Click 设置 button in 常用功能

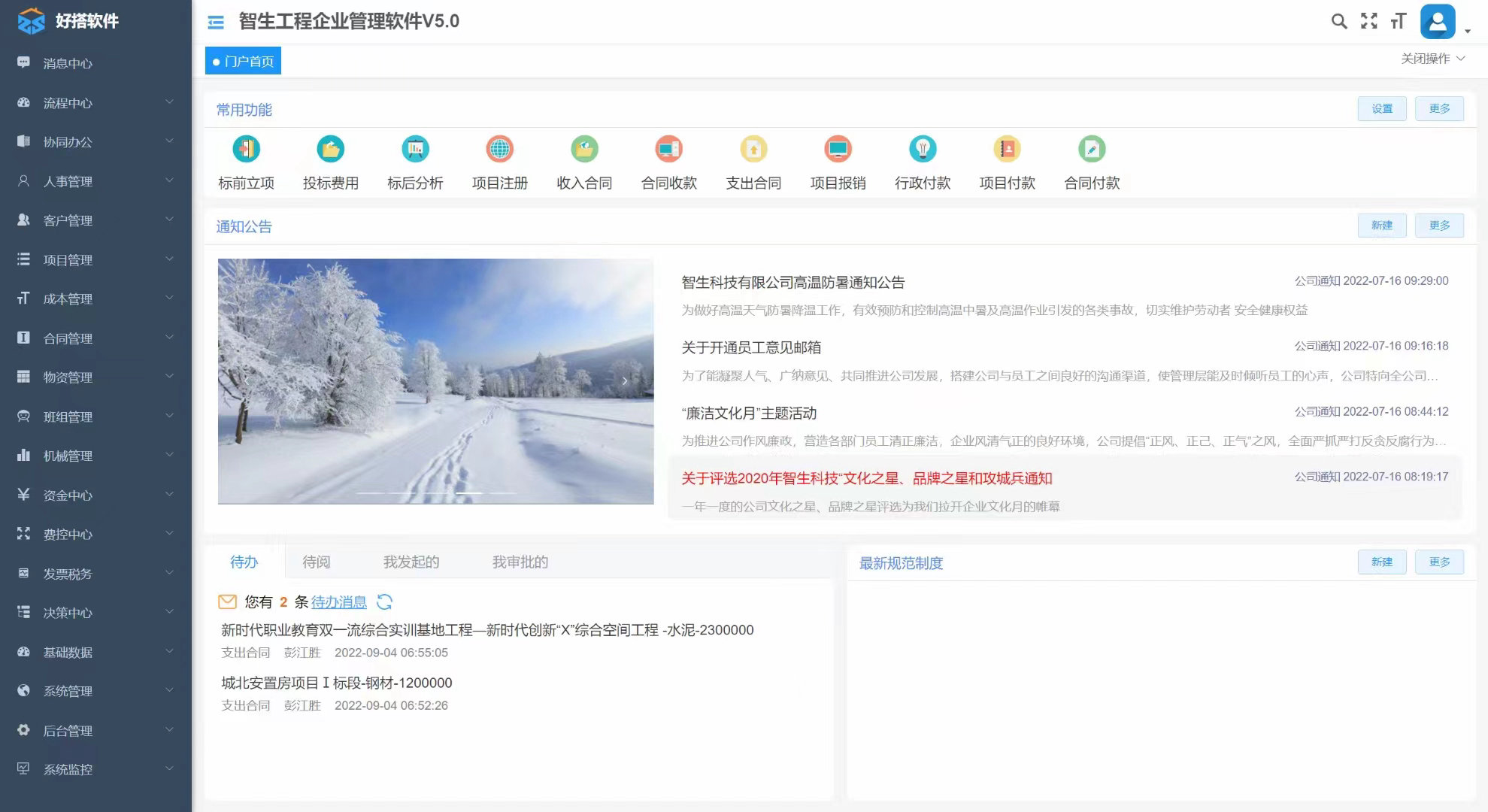click(x=1382, y=108)
